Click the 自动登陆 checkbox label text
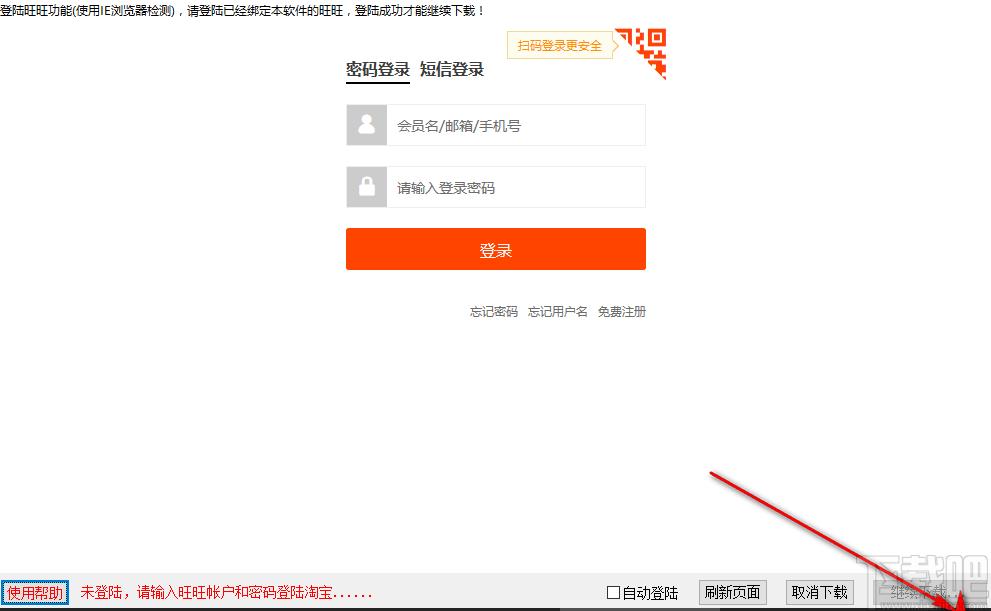This screenshot has height=611, width=991. click(650, 593)
